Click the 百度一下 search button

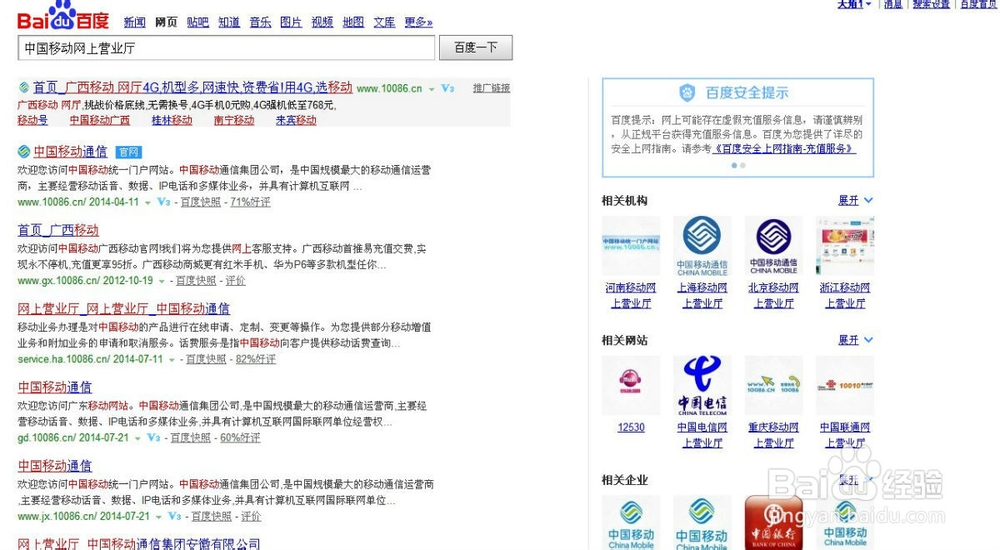point(476,48)
